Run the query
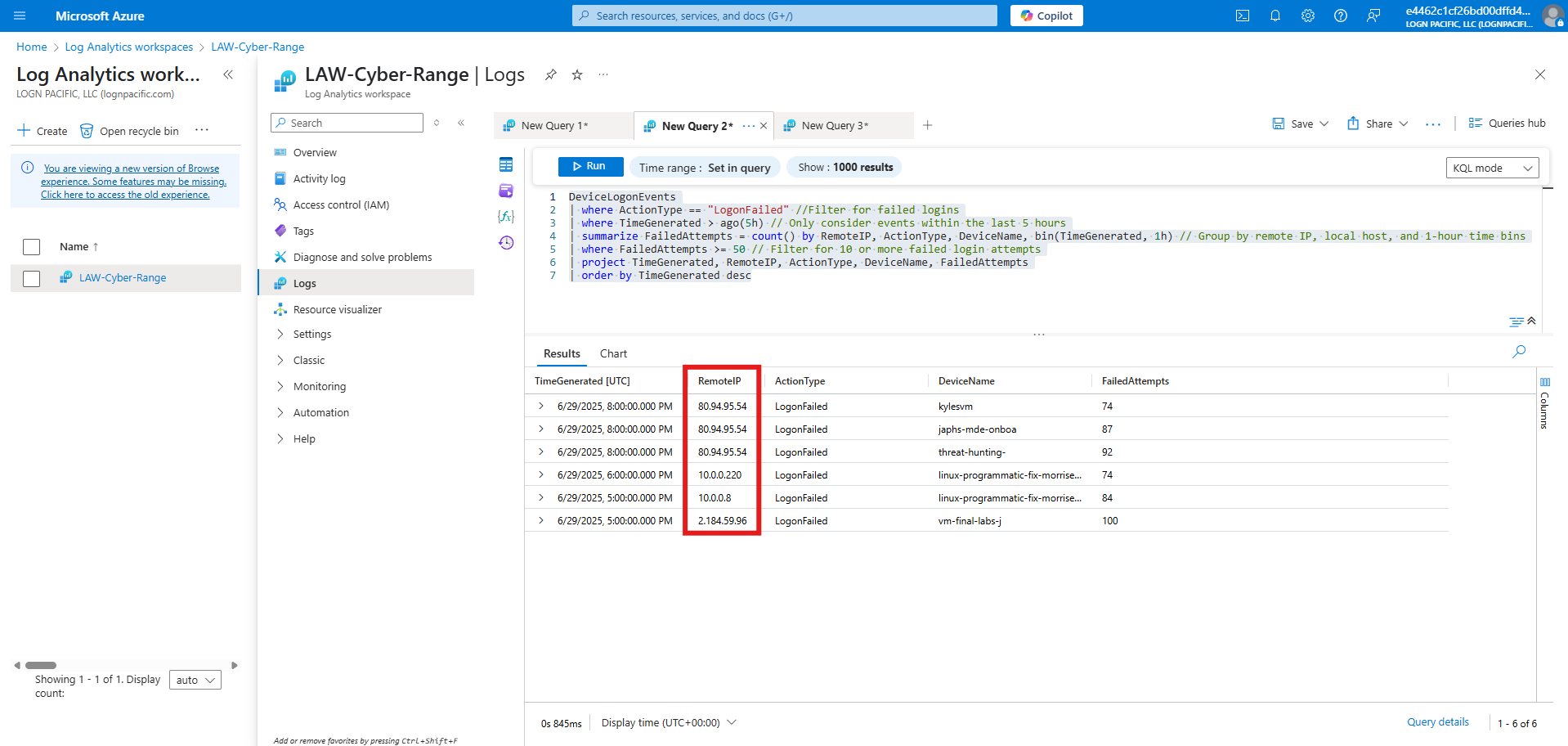 point(590,166)
